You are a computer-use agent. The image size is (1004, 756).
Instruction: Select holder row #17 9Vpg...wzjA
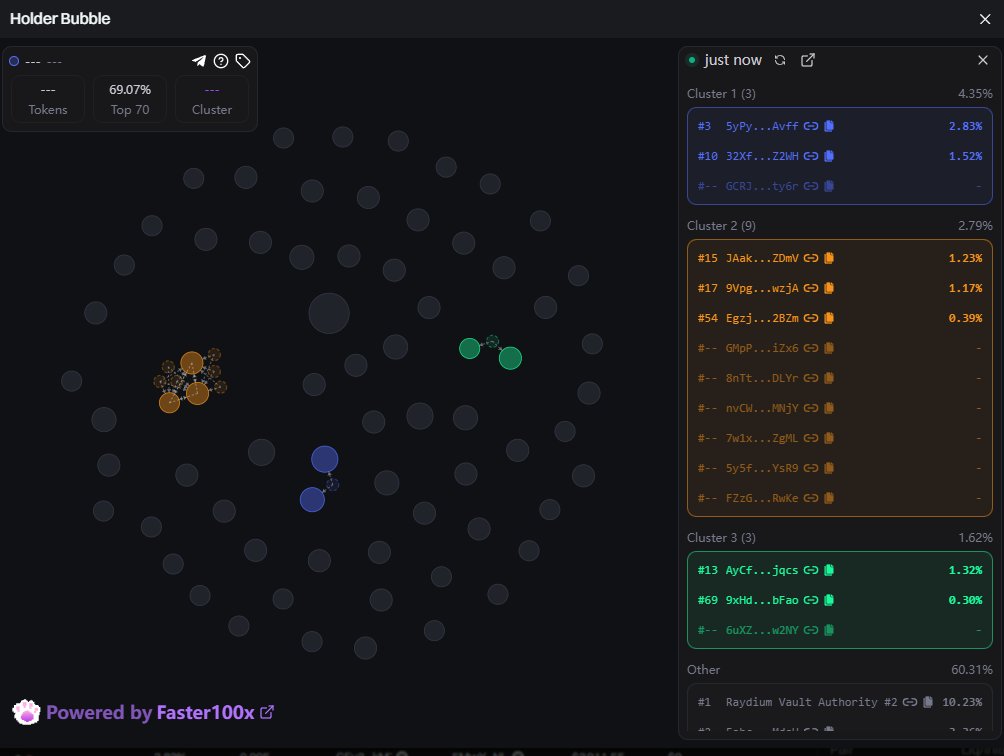pyautogui.click(x=839, y=288)
